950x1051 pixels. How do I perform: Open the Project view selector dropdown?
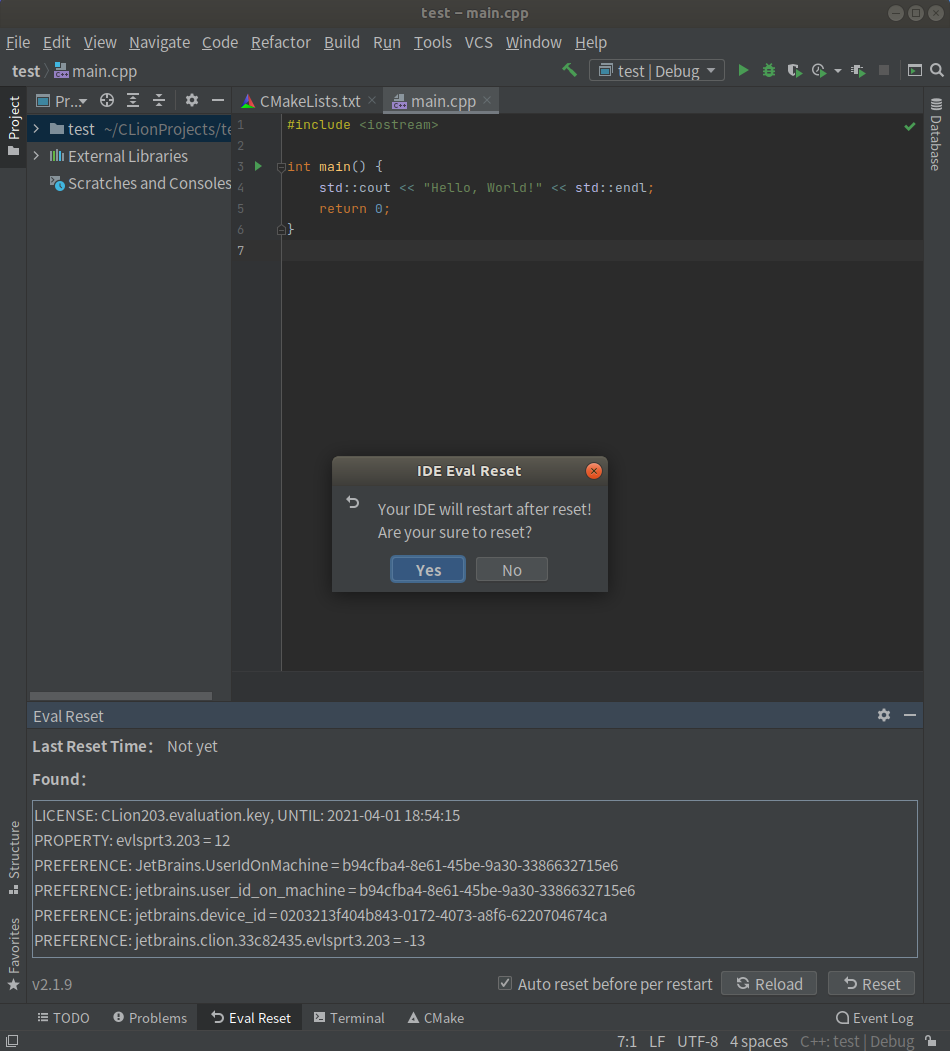click(x=62, y=101)
